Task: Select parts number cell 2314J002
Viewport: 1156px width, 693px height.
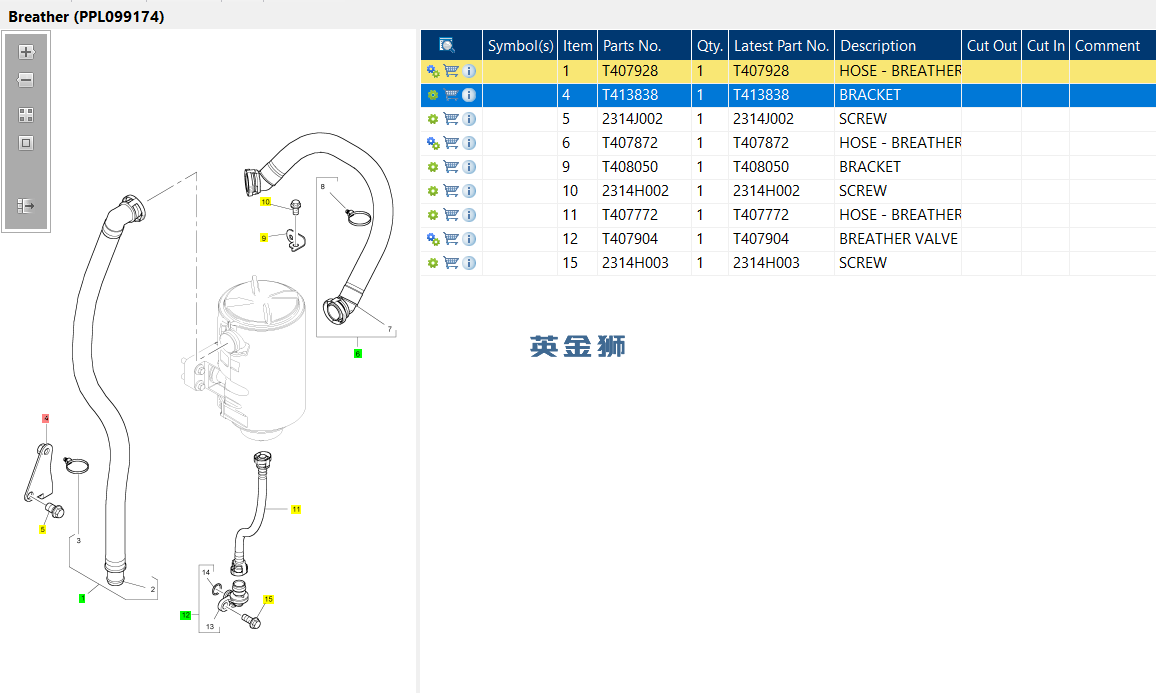Action: [x=644, y=119]
